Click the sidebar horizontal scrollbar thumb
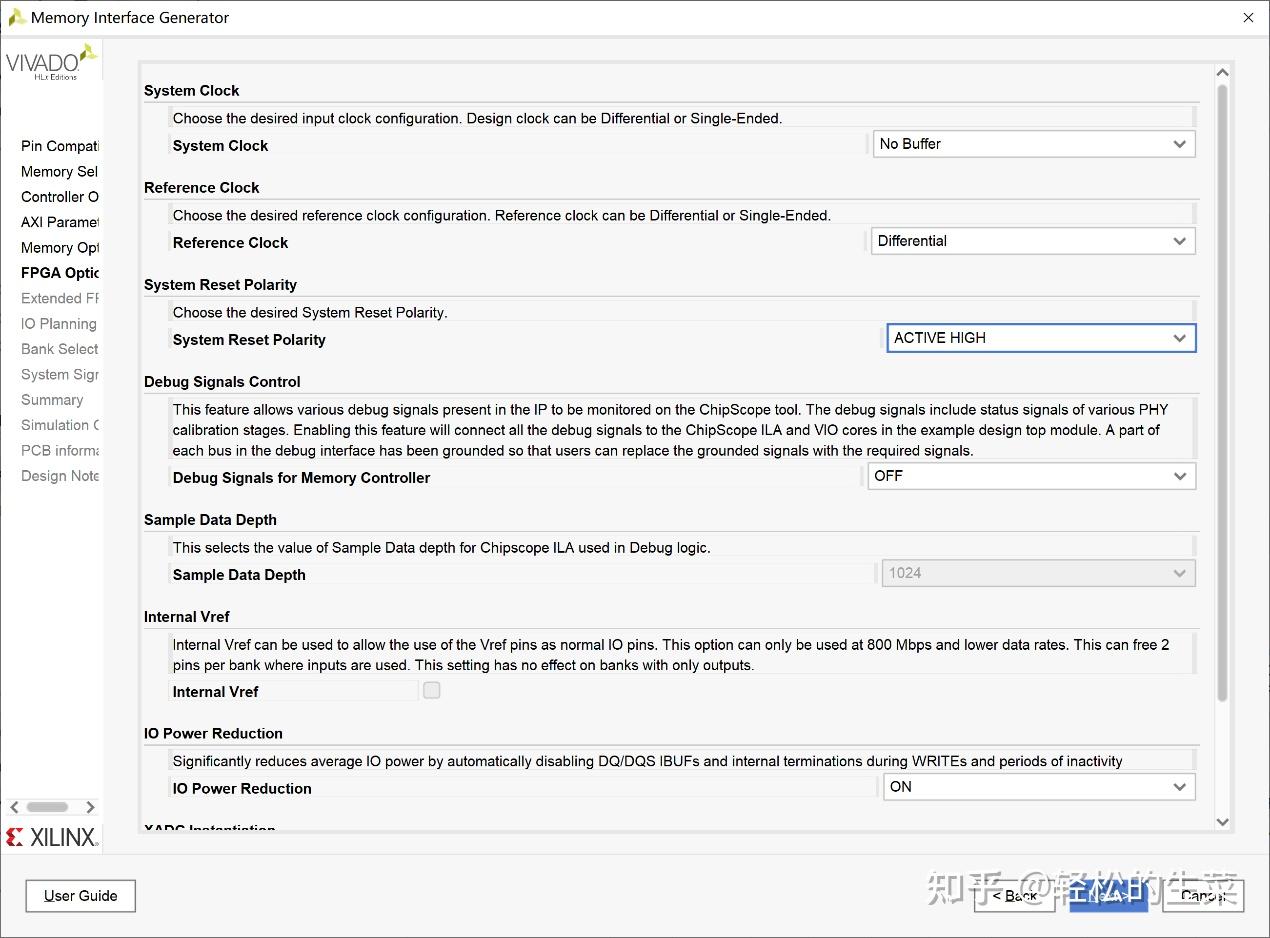Image resolution: width=1270 pixels, height=938 pixels. point(47,807)
